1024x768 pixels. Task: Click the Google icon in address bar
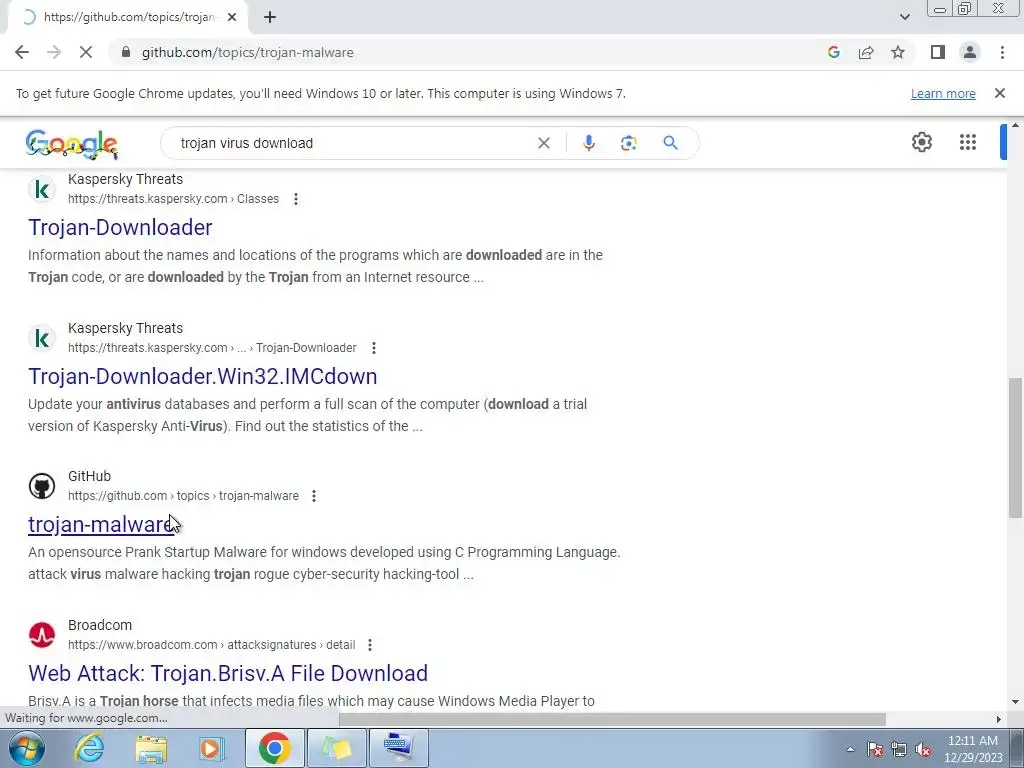click(x=834, y=52)
